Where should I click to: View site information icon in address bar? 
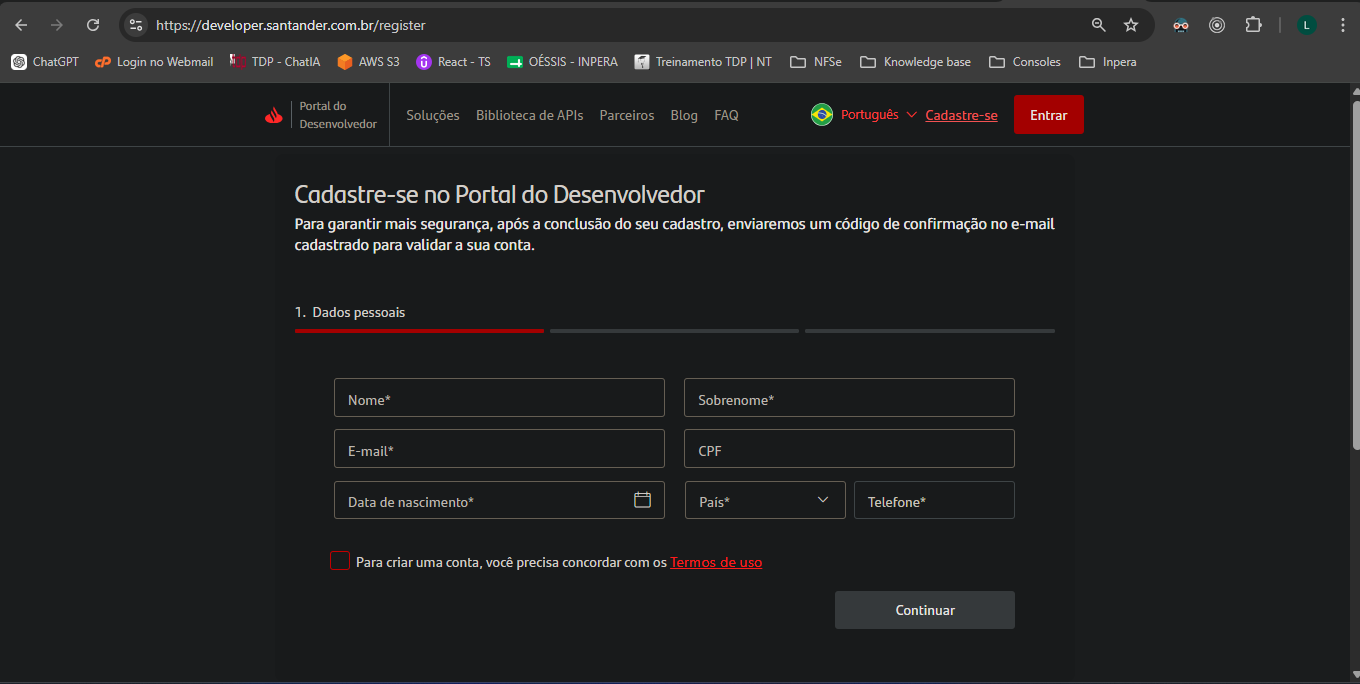[136, 25]
